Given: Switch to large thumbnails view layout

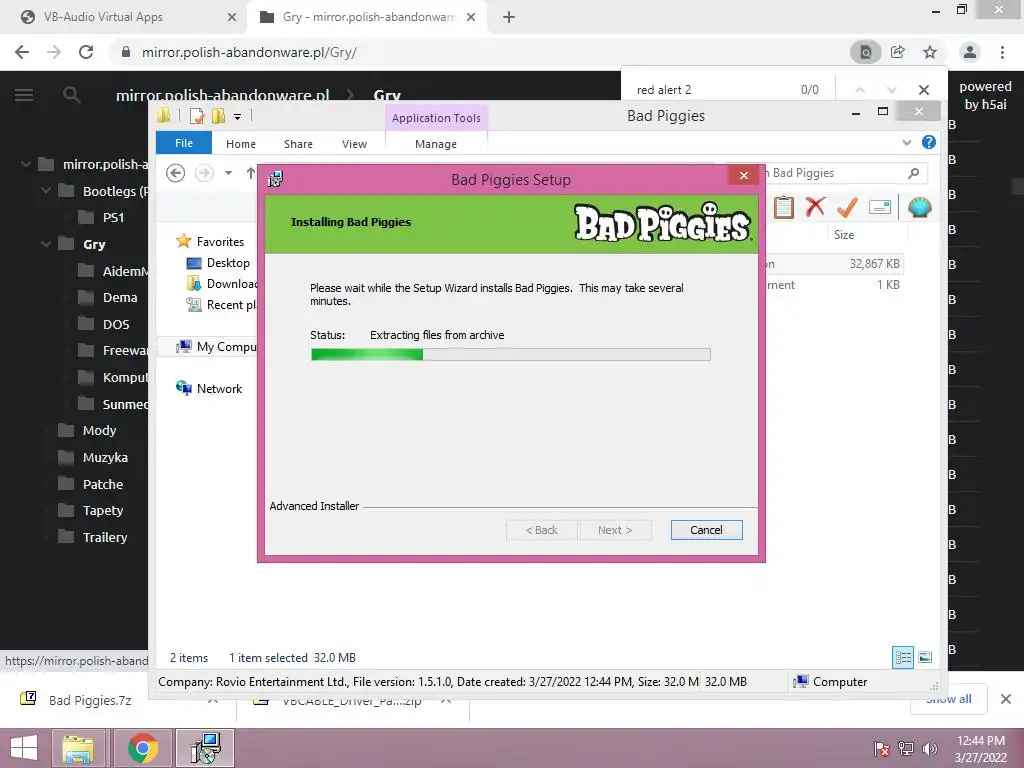Looking at the screenshot, I should tap(925, 657).
